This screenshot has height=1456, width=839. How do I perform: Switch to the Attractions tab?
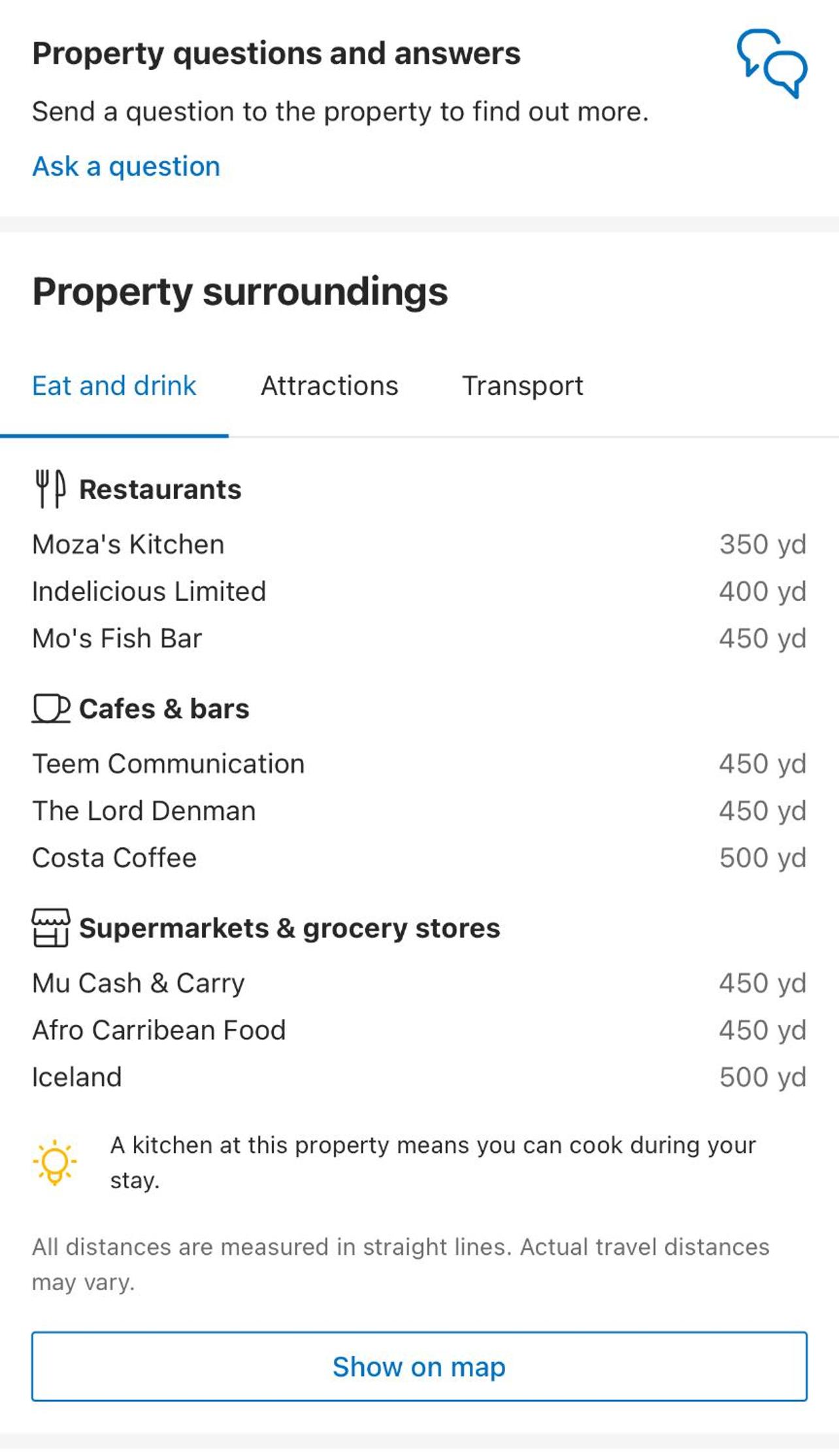329,386
